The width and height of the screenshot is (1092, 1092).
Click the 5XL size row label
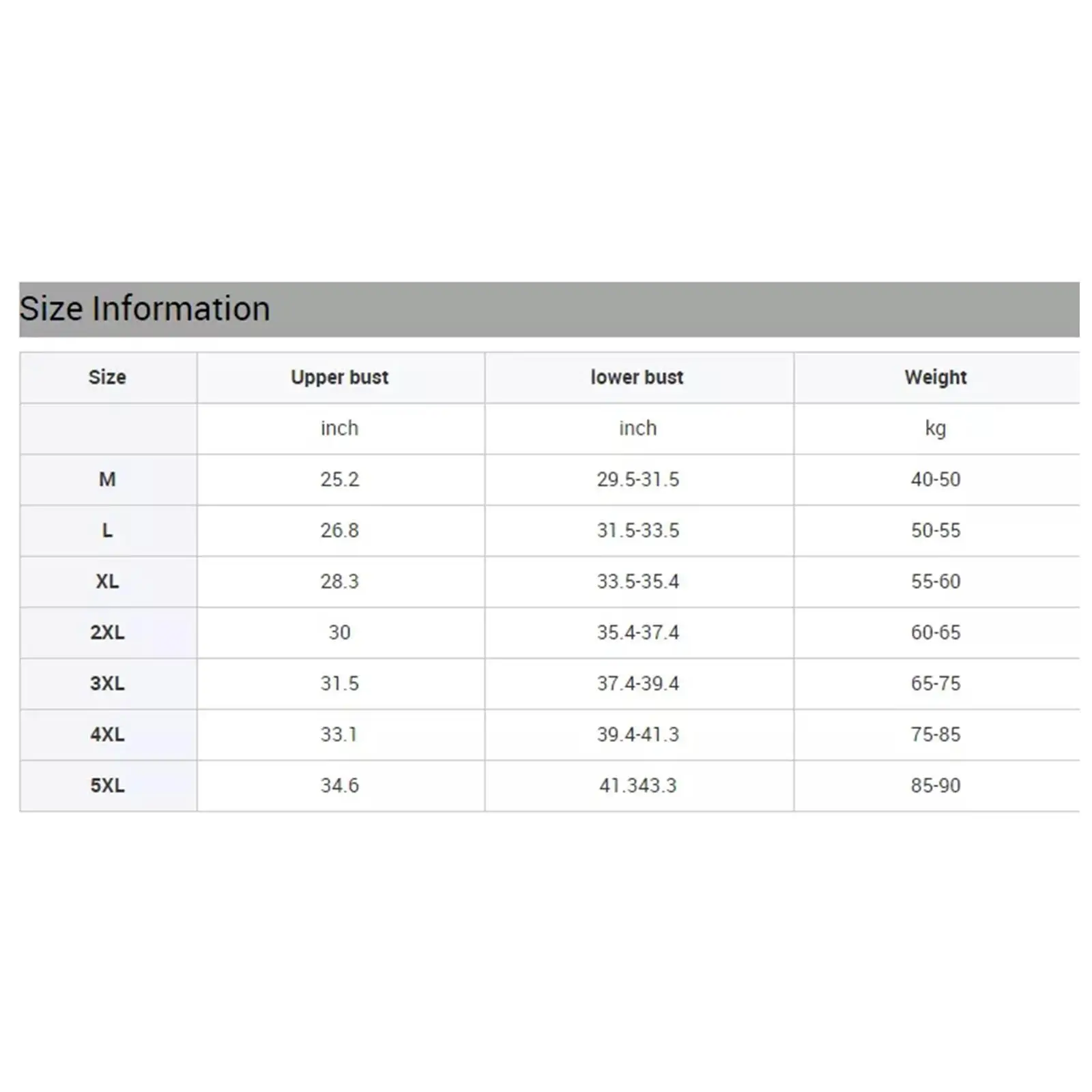pyautogui.click(x=107, y=786)
